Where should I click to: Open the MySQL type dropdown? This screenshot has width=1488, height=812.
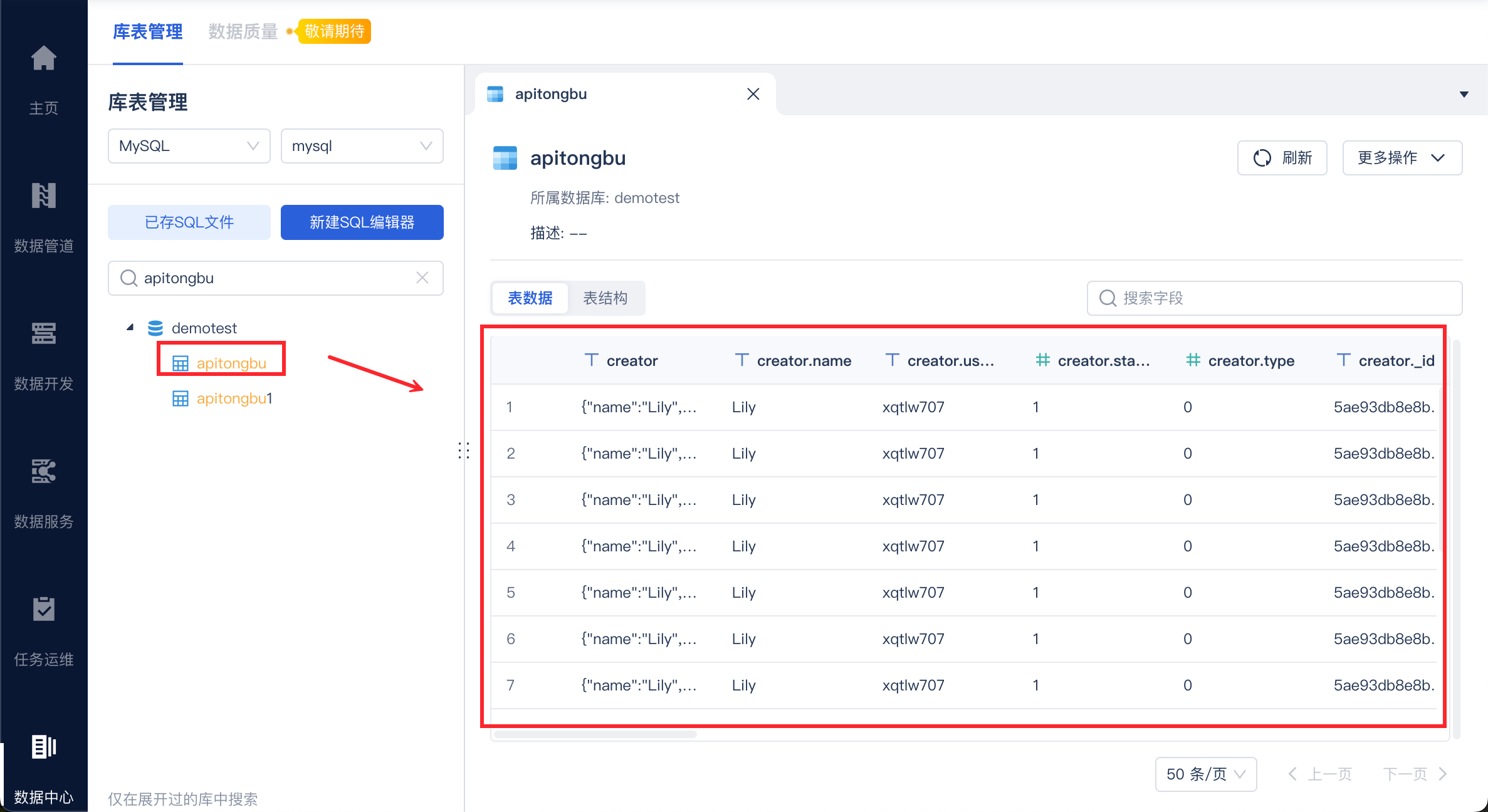pos(189,146)
